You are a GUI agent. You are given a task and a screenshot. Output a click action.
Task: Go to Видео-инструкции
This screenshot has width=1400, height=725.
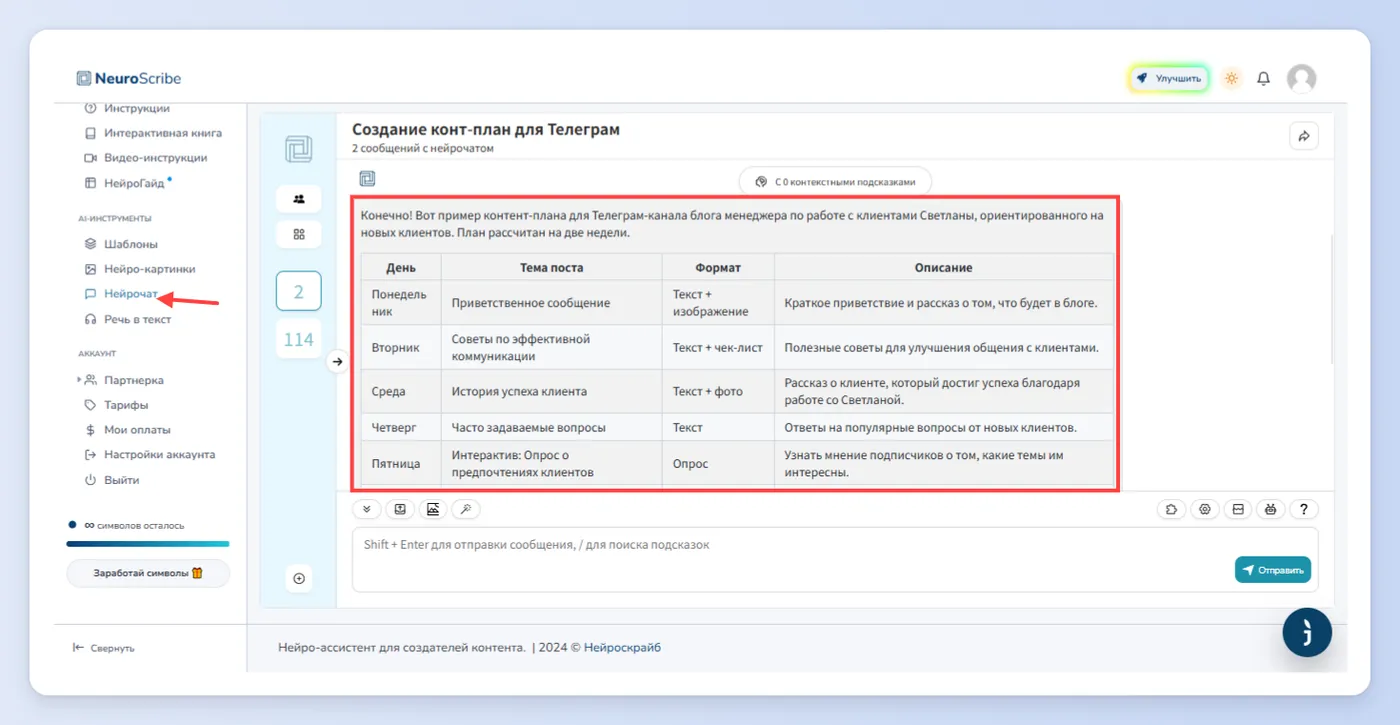146,158
